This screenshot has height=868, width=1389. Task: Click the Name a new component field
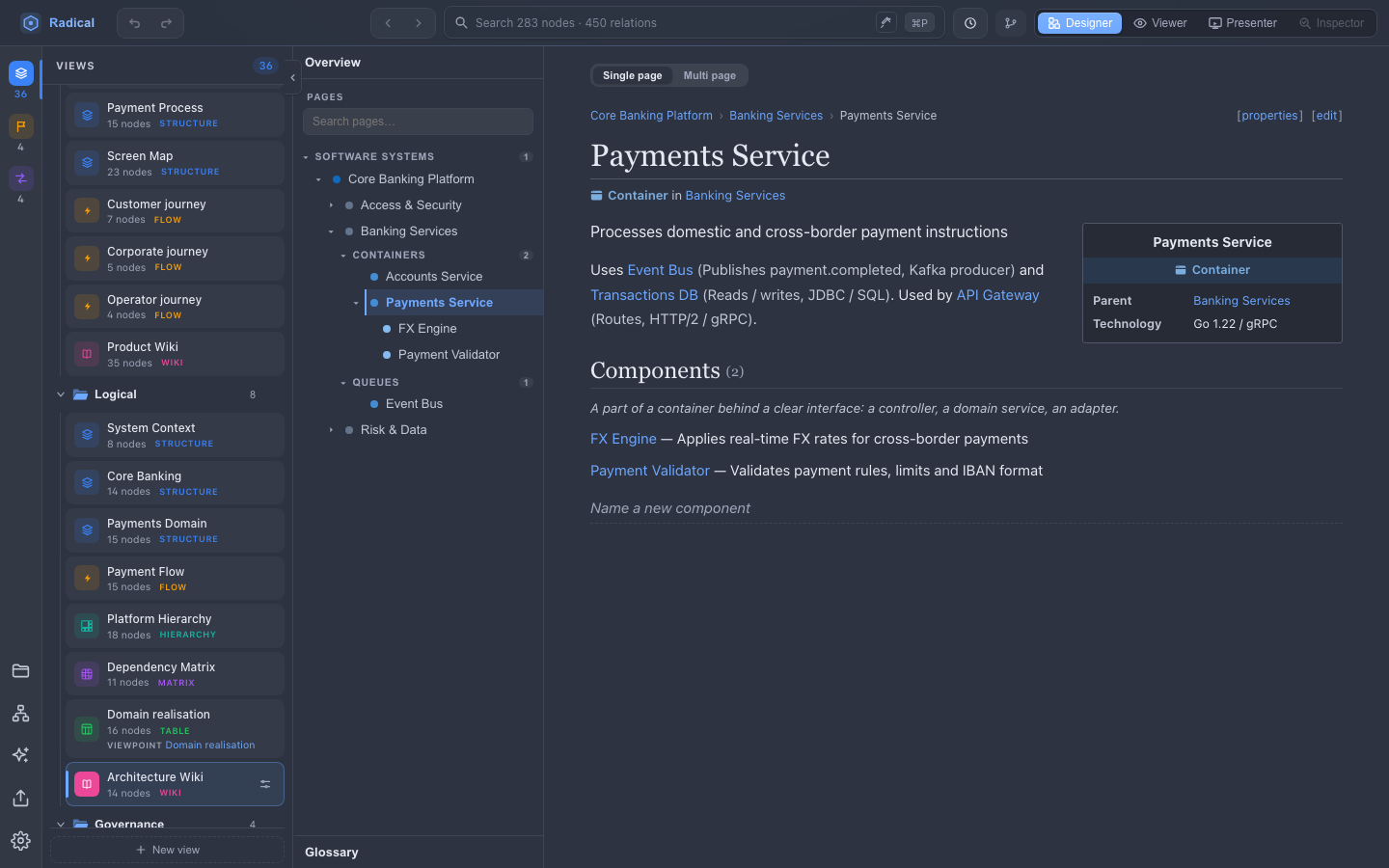click(x=966, y=508)
